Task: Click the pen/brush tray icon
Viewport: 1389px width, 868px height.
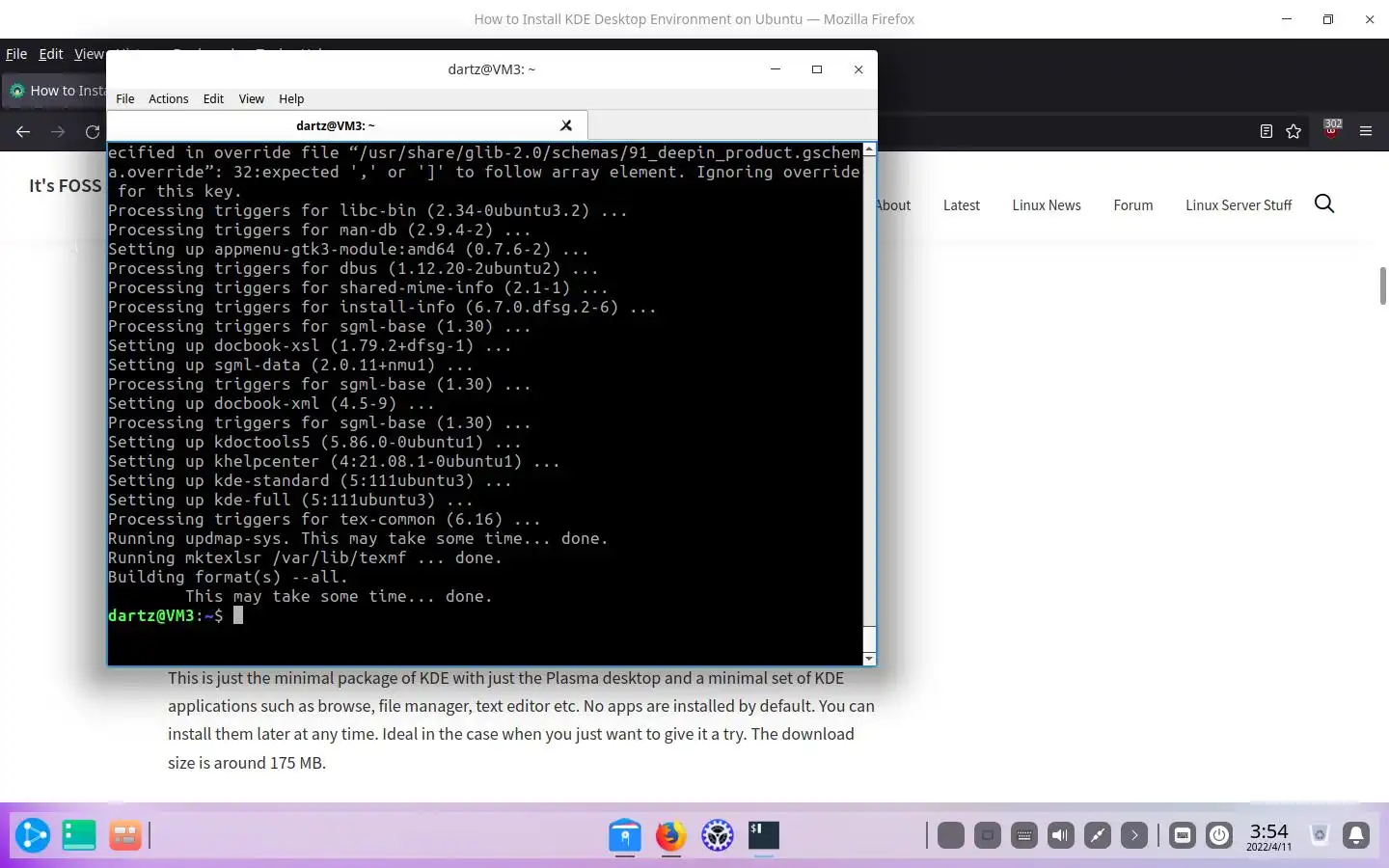Action: coord(1098,835)
